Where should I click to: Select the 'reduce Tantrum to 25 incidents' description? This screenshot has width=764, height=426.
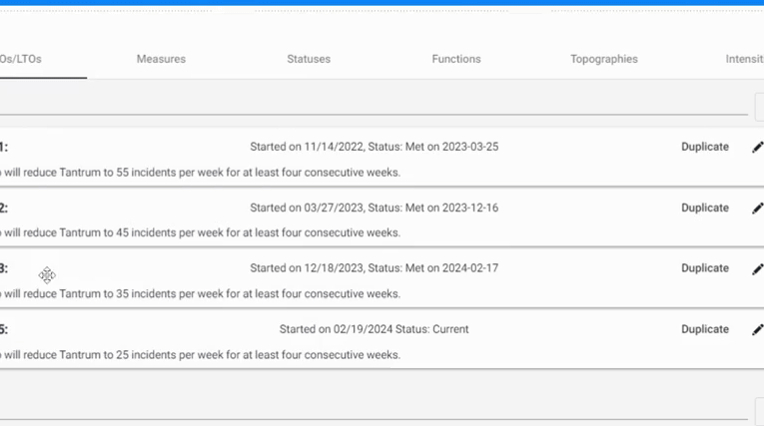coord(200,355)
